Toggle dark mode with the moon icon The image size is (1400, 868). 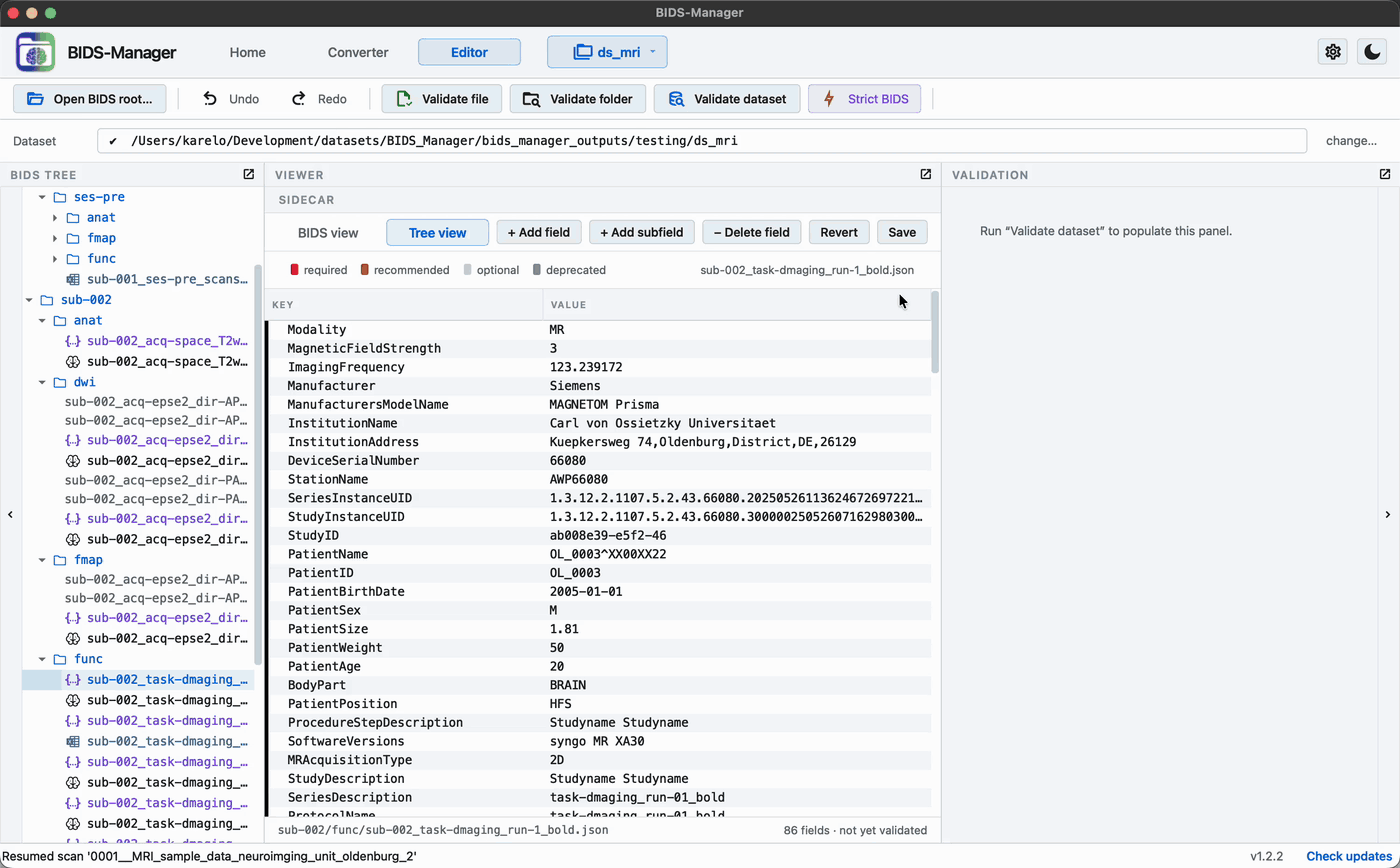pos(1371,52)
